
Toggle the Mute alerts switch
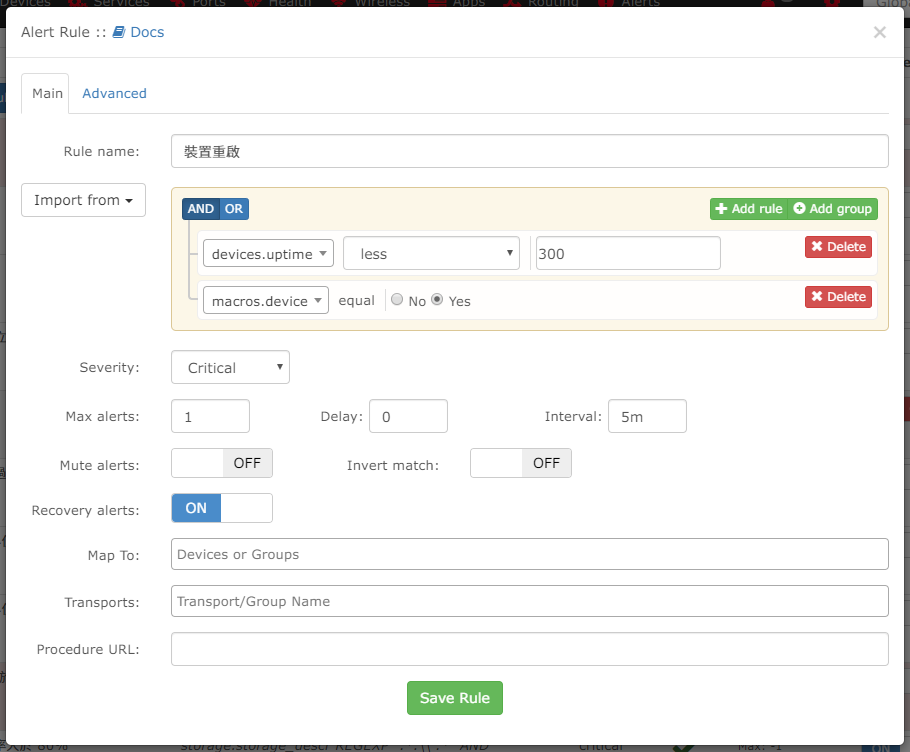[222, 463]
